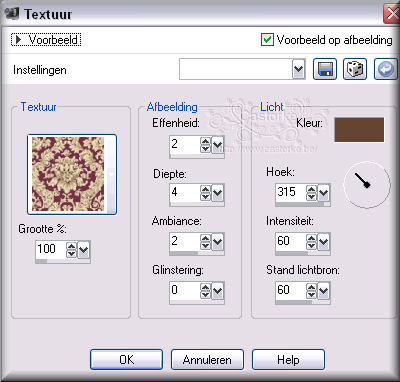Viewport: 400px width, 382px height.
Task: Decrease the Glinstering value with down arrow
Action: (205, 294)
